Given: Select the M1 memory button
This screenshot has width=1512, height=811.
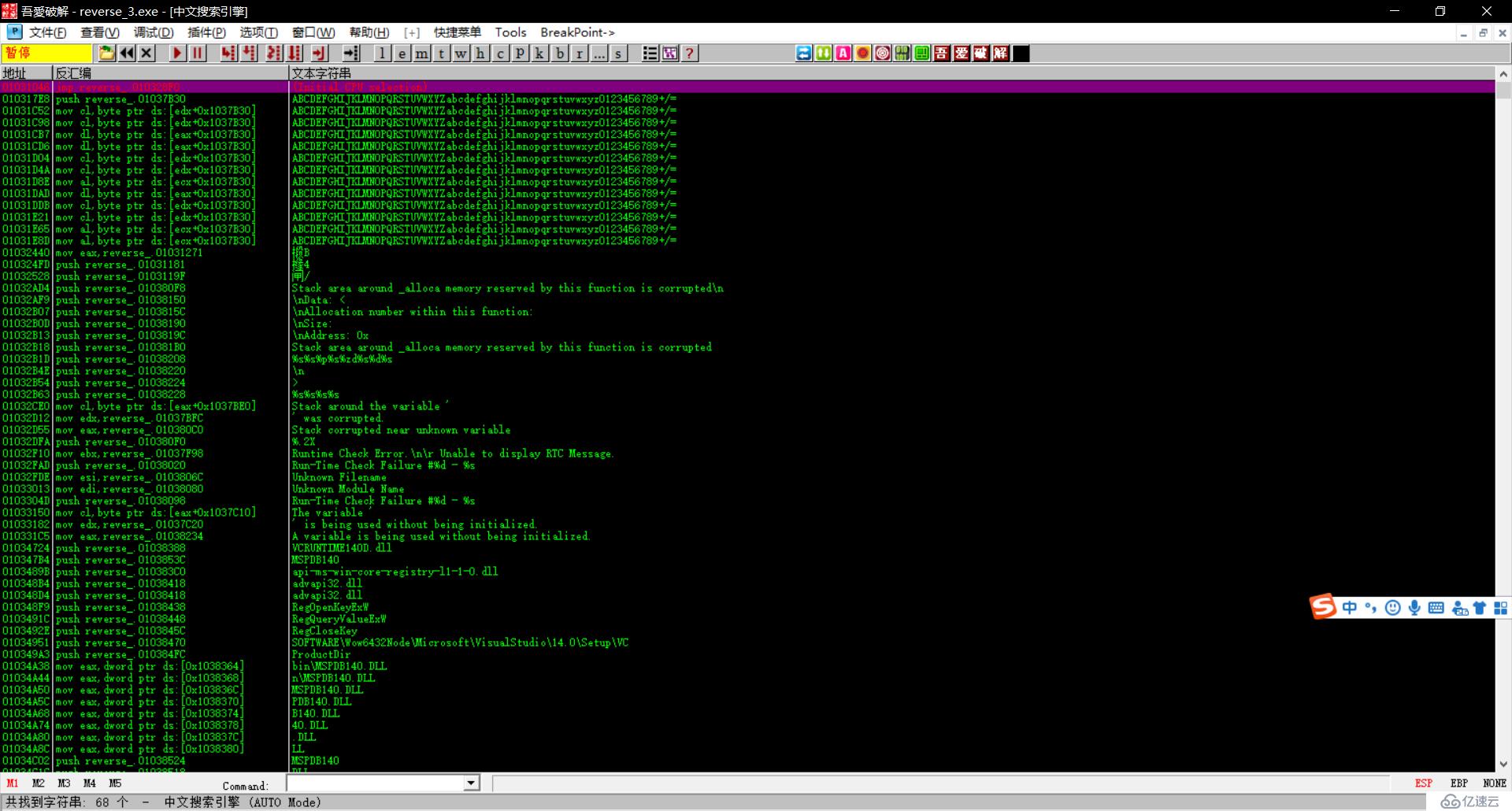Looking at the screenshot, I should (13, 783).
